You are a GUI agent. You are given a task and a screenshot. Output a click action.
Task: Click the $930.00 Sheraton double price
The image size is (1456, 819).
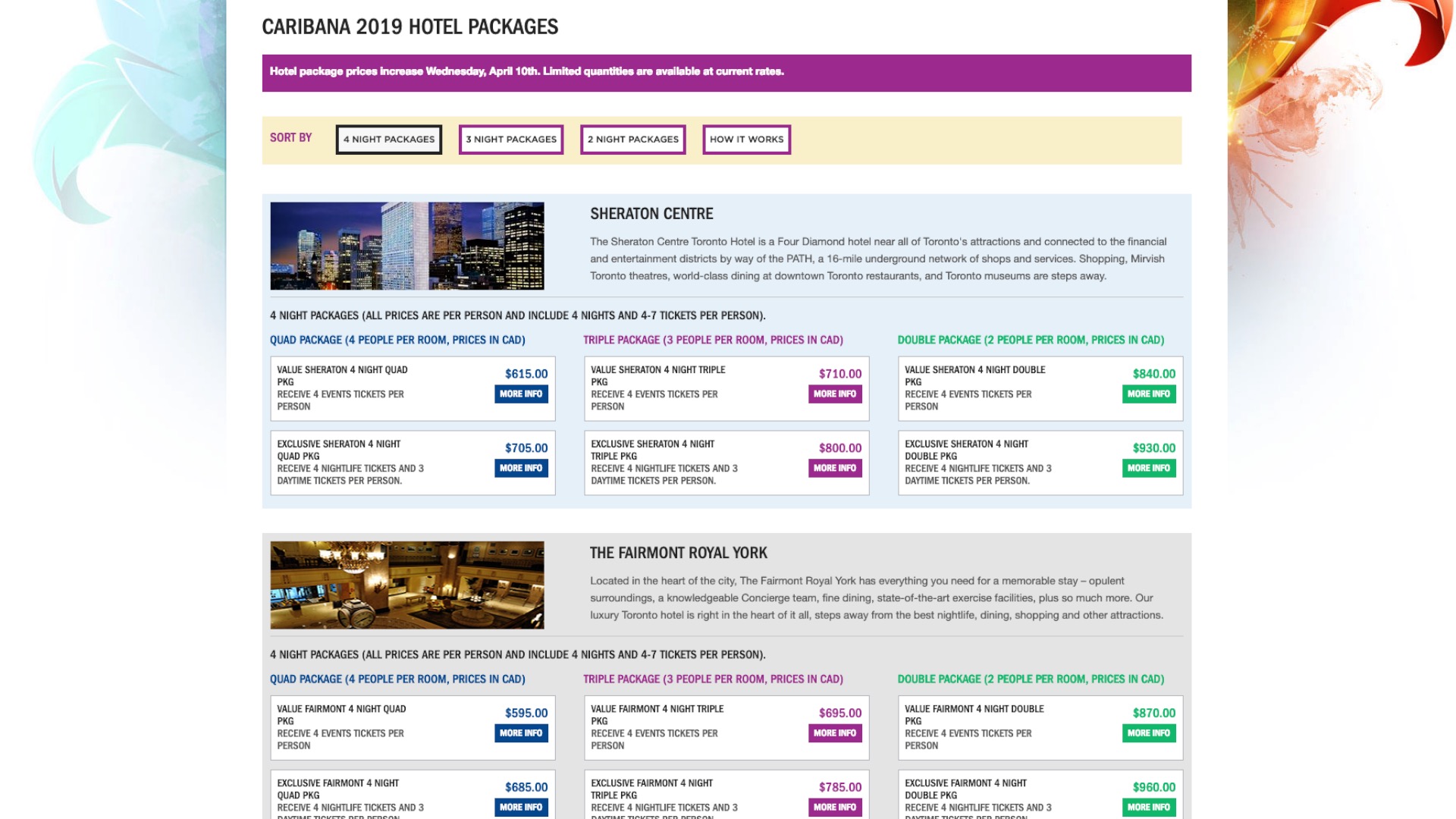(x=1154, y=448)
